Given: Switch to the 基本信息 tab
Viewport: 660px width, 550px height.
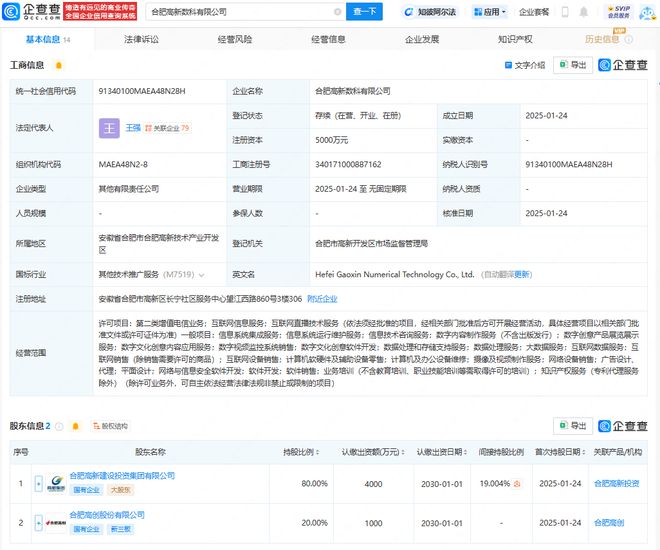Looking at the screenshot, I should pos(48,40).
